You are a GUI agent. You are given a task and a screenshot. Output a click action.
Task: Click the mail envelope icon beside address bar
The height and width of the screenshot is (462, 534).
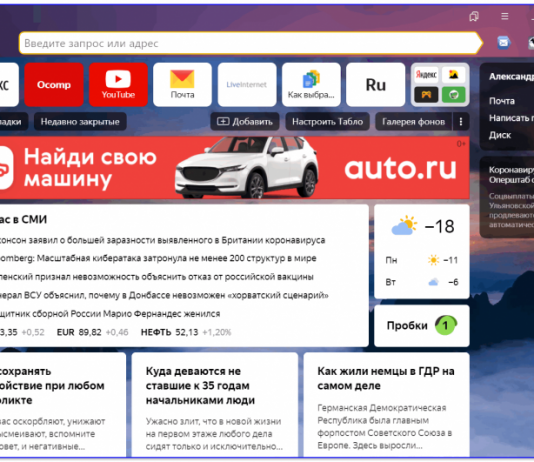pyautogui.click(x=503, y=43)
